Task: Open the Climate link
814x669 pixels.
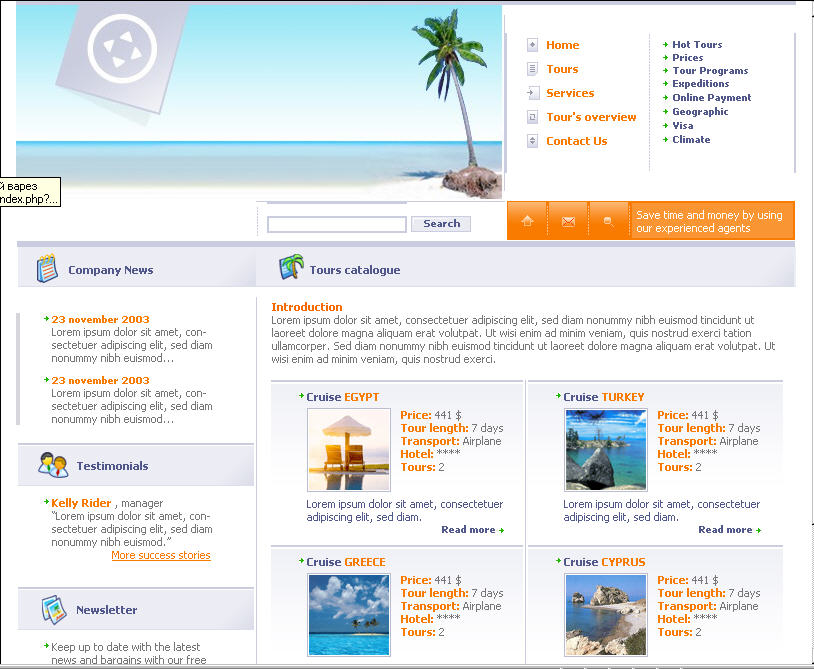Action: click(x=691, y=140)
